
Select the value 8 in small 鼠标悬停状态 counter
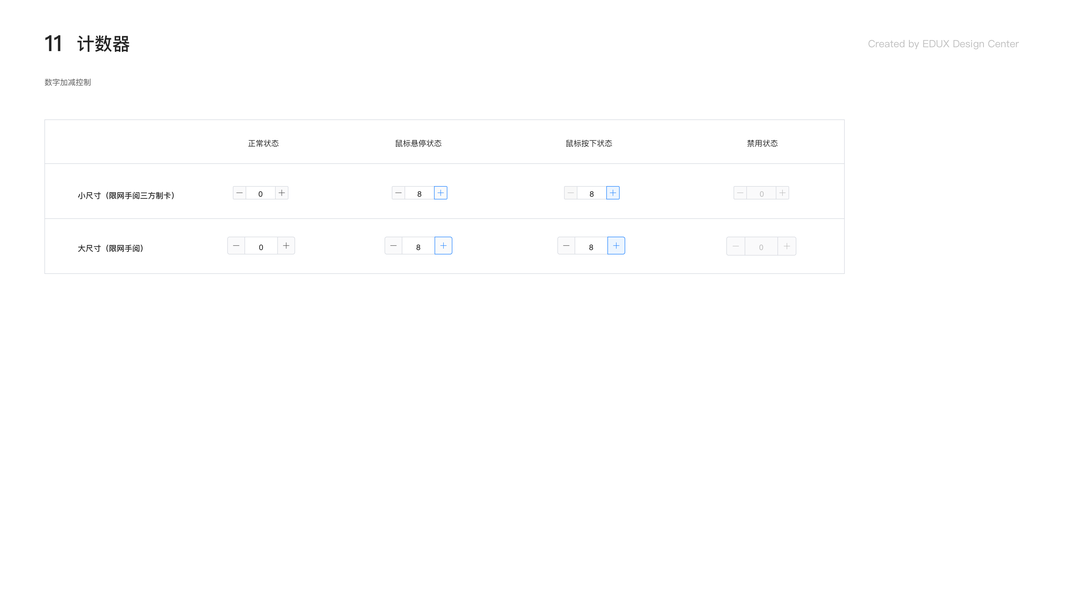(419, 193)
